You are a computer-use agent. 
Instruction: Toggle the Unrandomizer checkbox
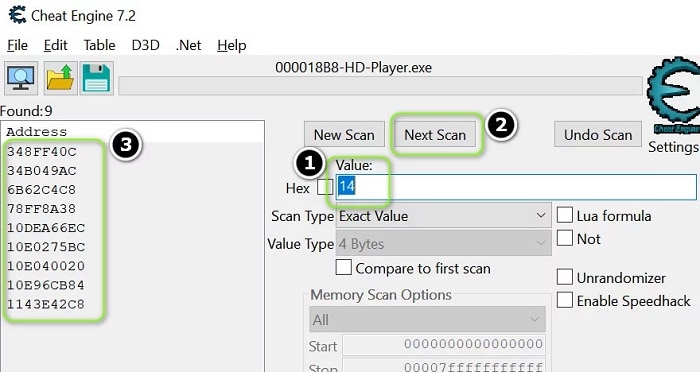click(565, 277)
